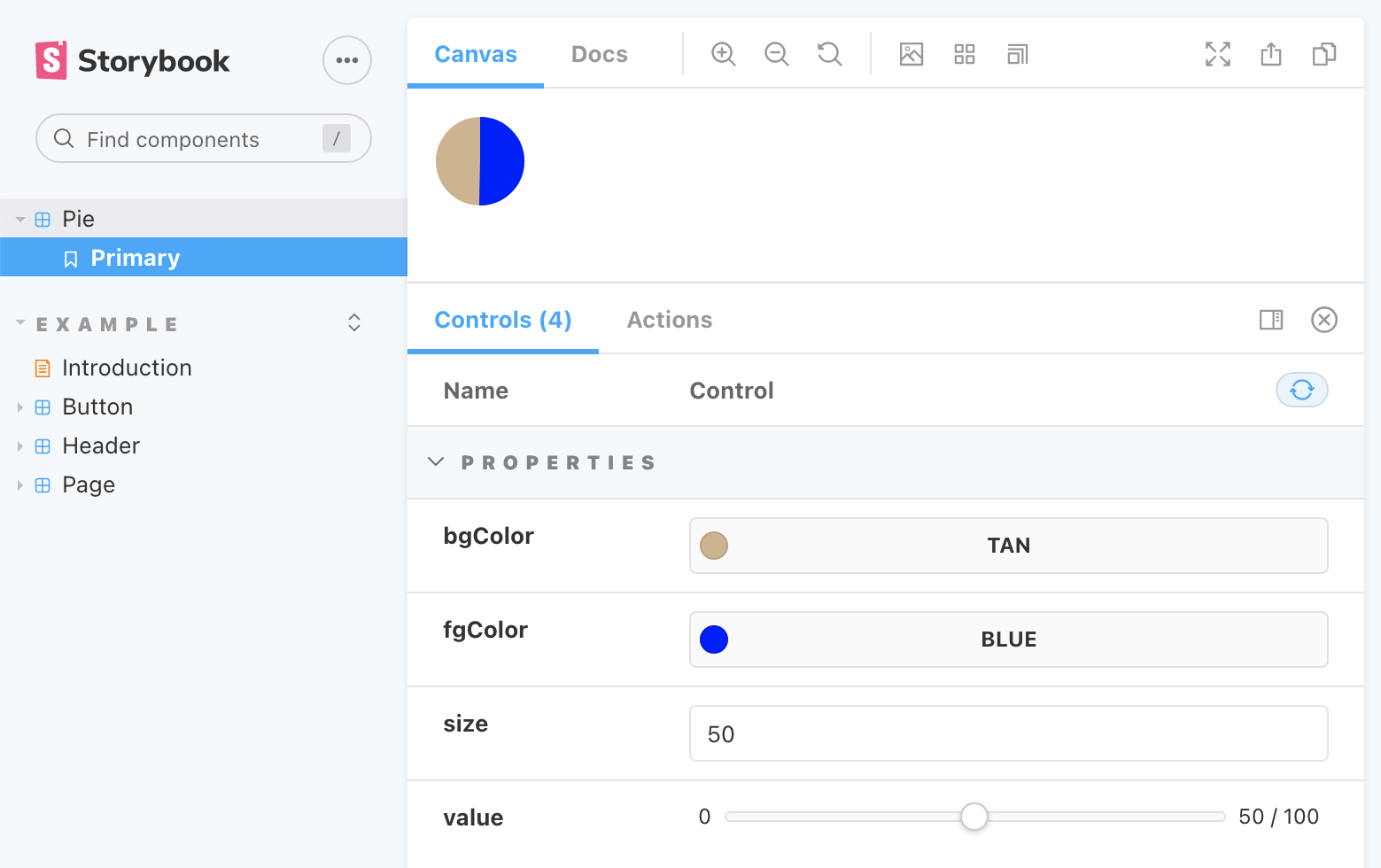This screenshot has height=868, width=1381.
Task: Click the zoom in magnifier icon
Action: pos(723,54)
